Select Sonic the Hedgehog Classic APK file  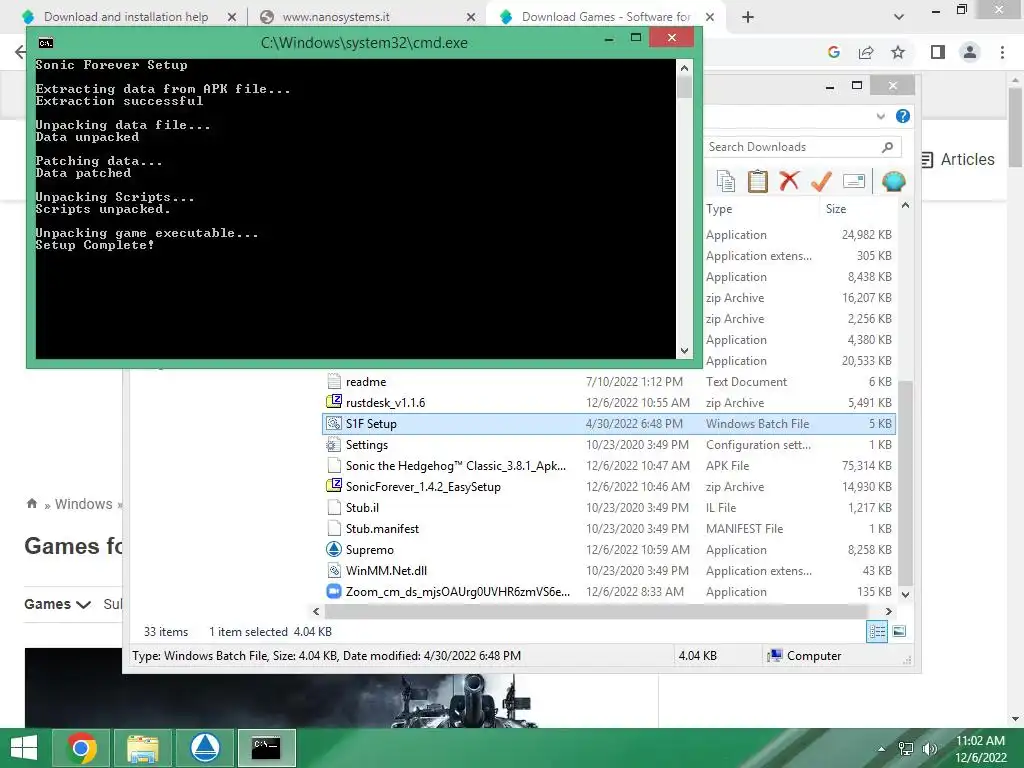[609, 466]
